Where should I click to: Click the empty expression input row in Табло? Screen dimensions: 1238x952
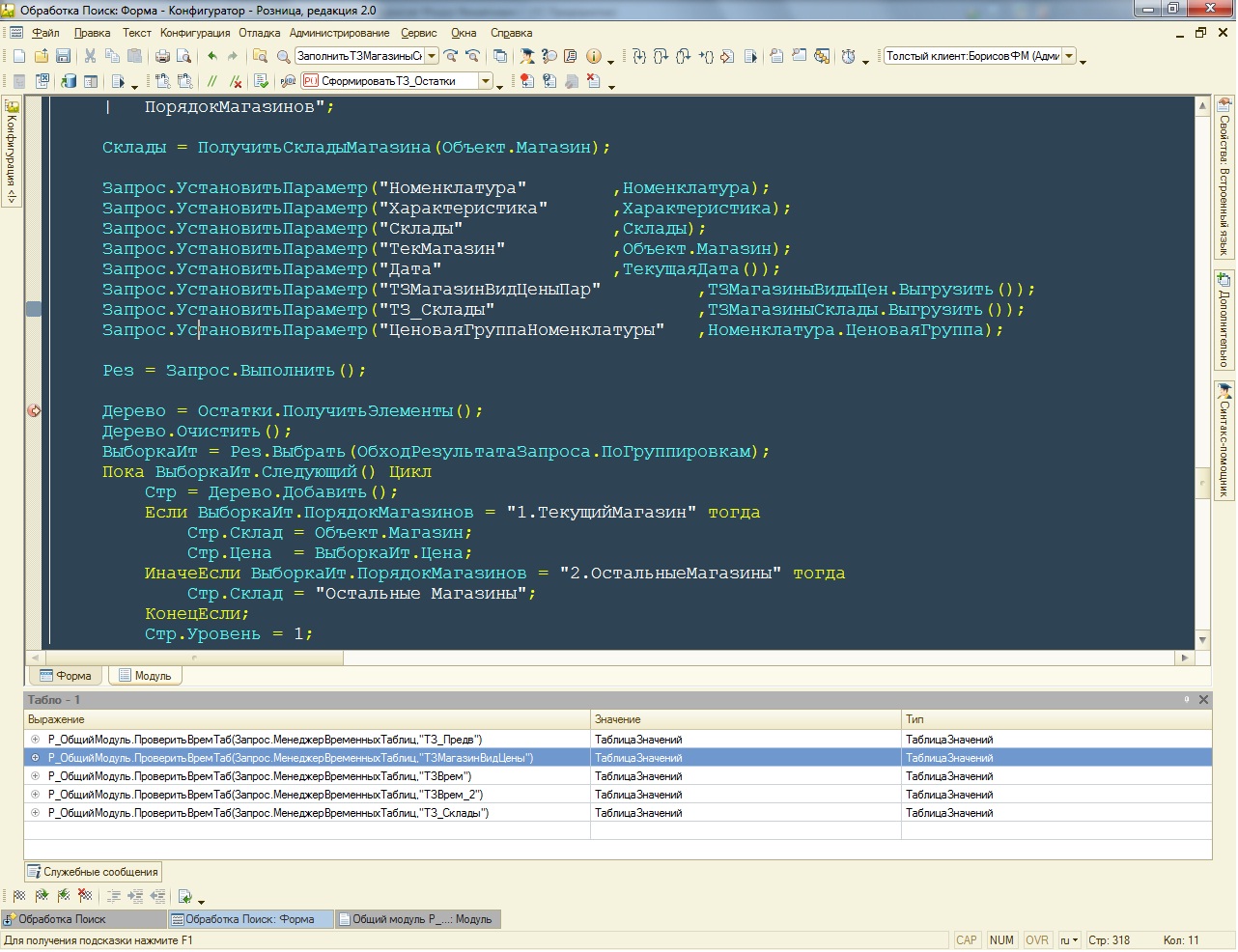click(x=307, y=831)
